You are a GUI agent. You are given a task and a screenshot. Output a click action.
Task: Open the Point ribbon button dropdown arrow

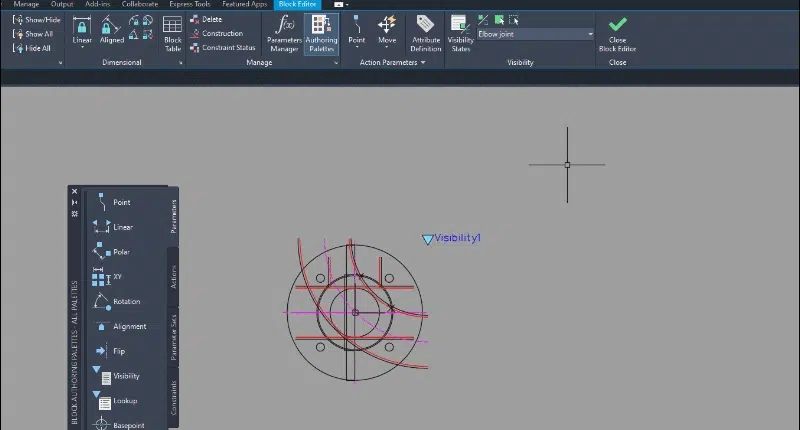[x=357, y=47]
